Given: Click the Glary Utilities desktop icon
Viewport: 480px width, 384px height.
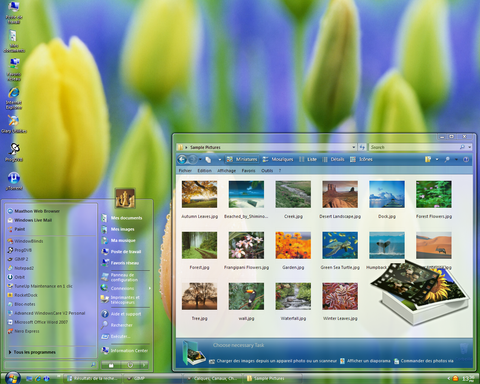Looking at the screenshot, I should click(x=14, y=124).
